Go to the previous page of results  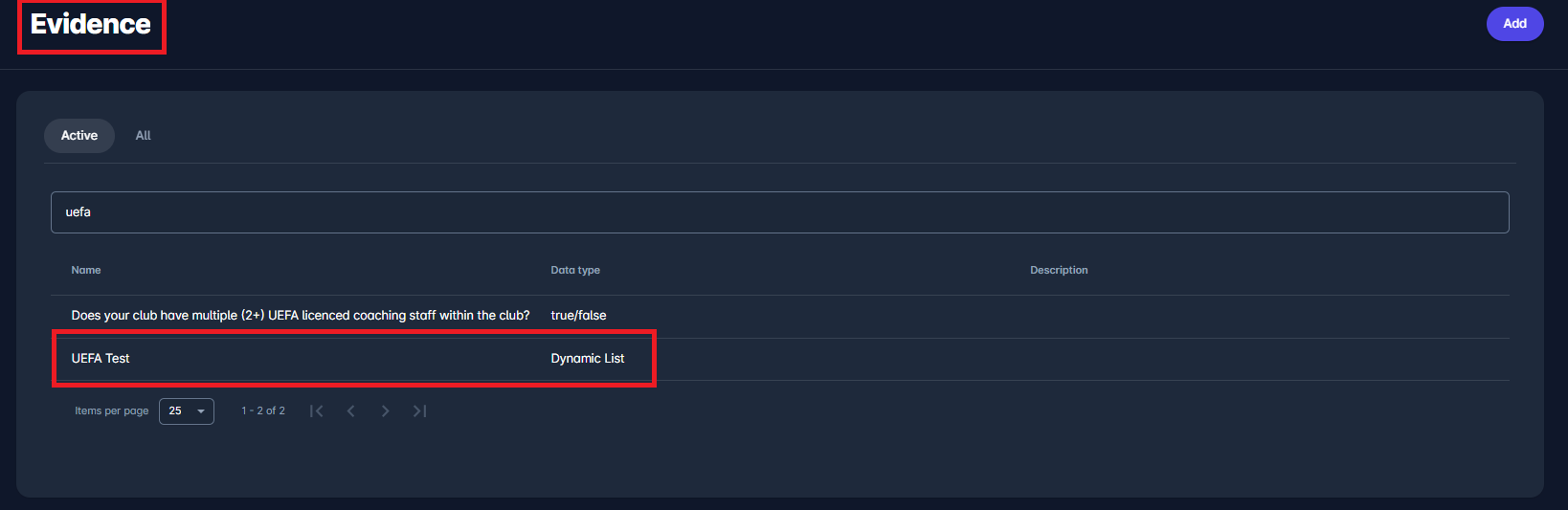(350, 411)
